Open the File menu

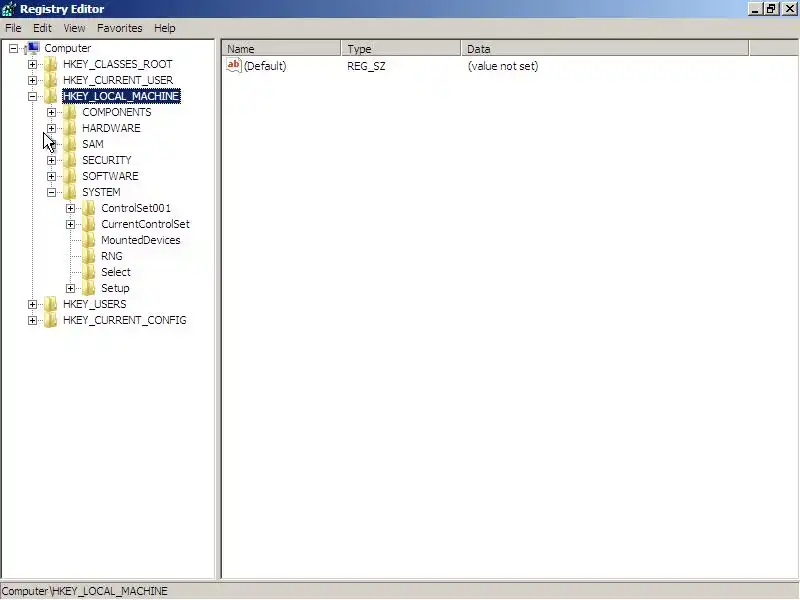(13, 28)
